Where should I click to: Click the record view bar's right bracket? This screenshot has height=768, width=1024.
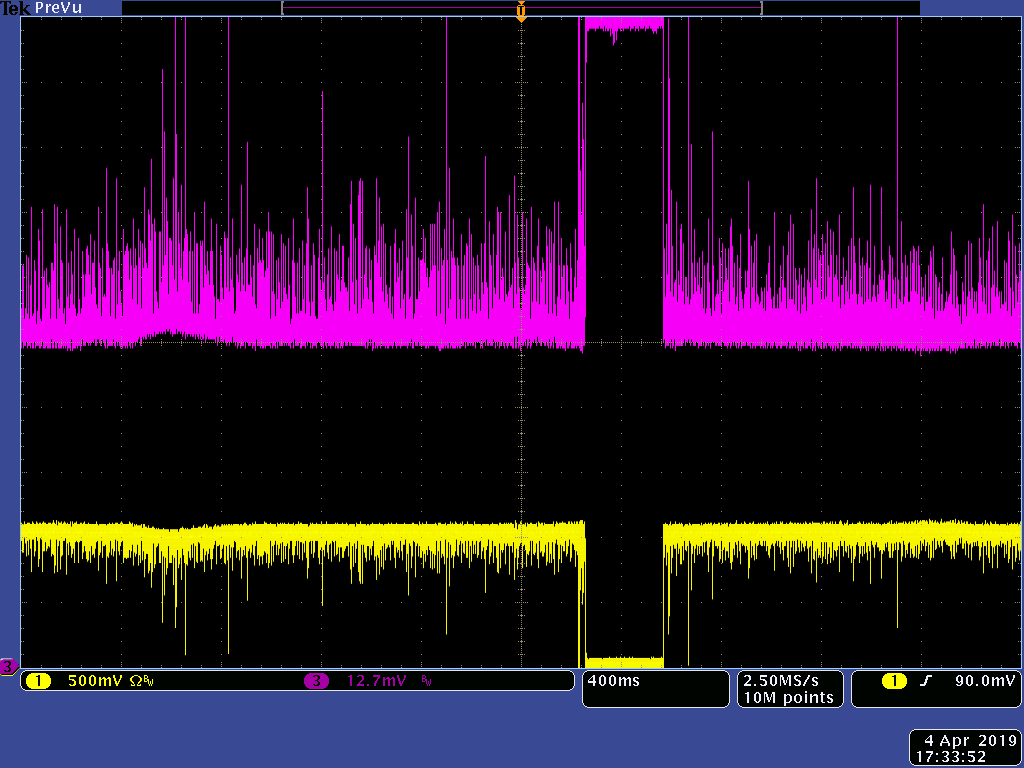pos(761,9)
